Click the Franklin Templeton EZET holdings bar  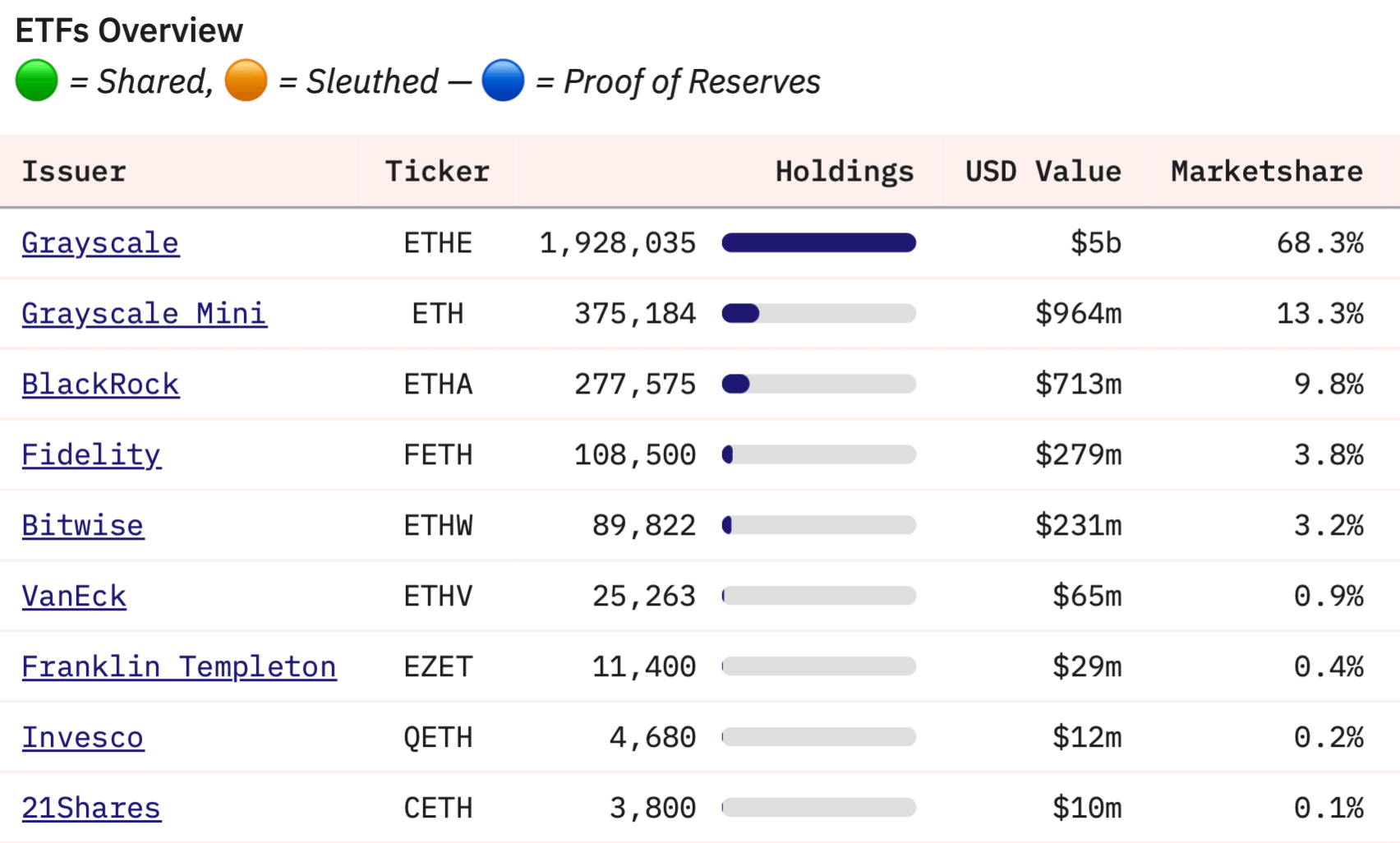[819, 666]
